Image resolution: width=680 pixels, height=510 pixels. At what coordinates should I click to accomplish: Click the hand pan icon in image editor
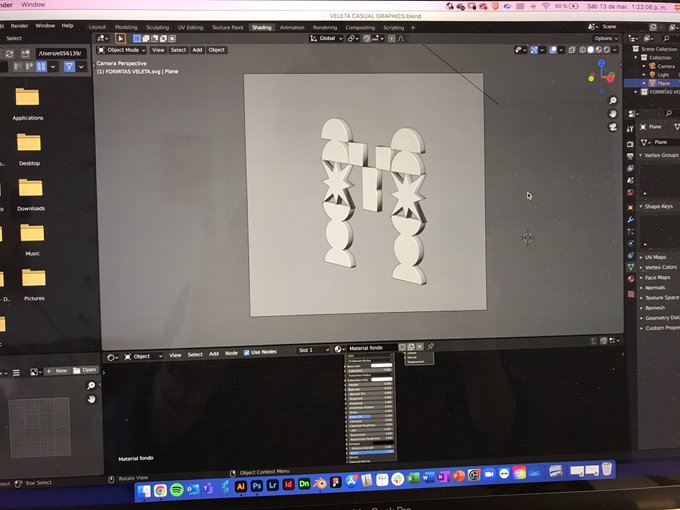91,399
